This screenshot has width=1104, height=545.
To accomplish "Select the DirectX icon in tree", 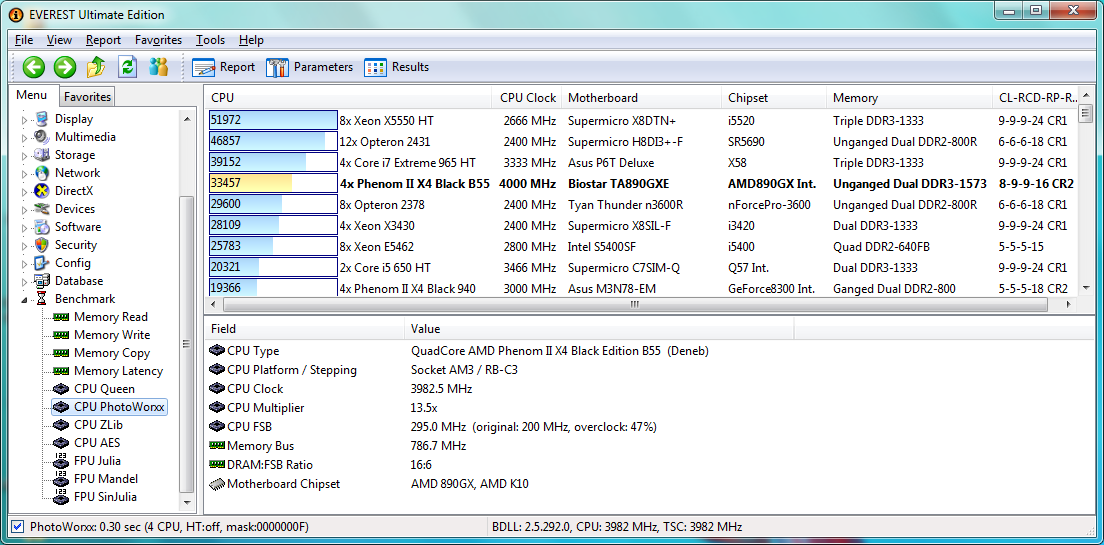I will pyautogui.click(x=42, y=191).
